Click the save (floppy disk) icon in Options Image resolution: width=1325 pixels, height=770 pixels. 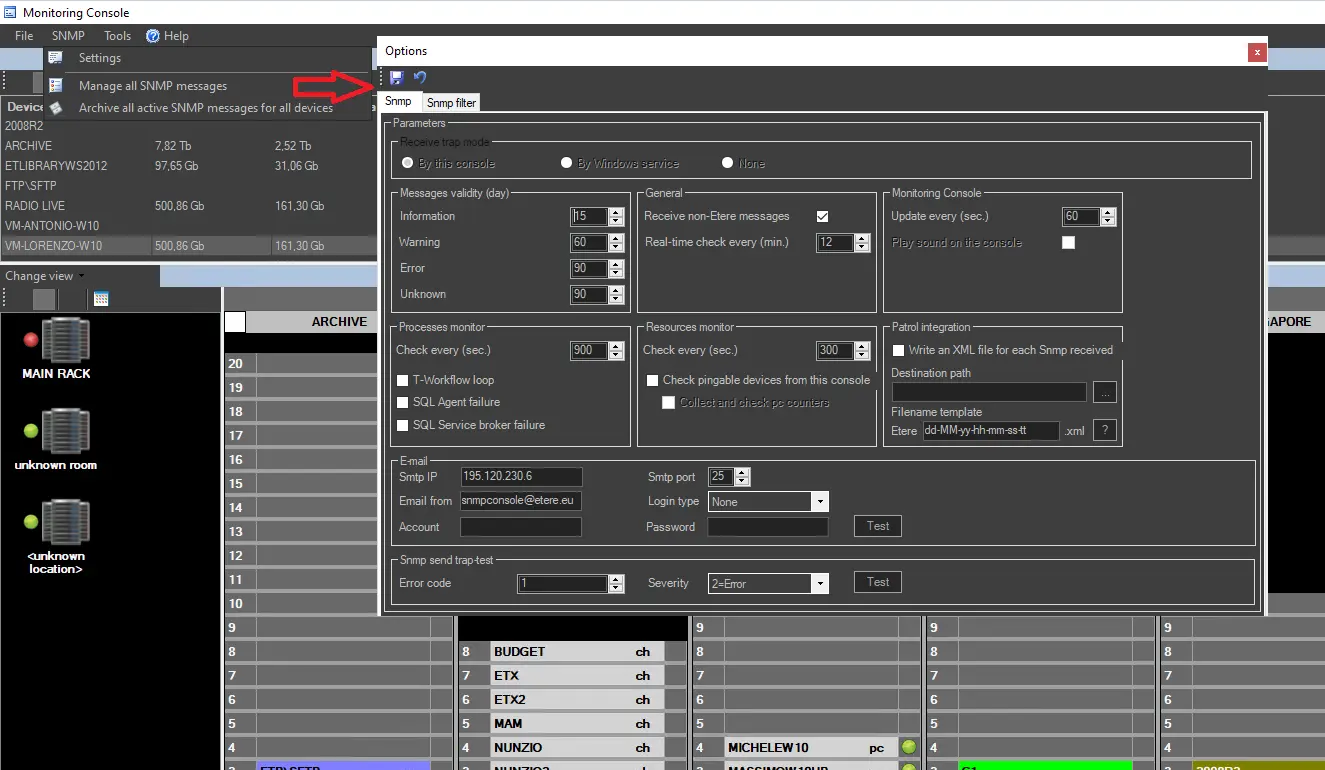point(397,78)
